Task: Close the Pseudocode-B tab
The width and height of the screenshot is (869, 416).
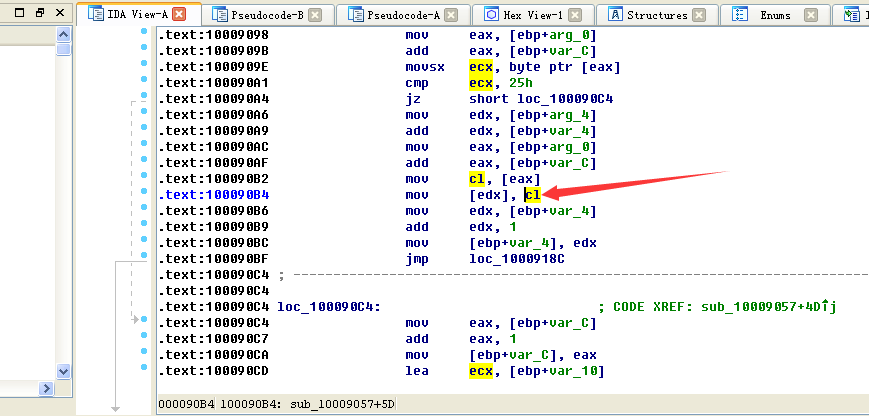Action: 315,15
